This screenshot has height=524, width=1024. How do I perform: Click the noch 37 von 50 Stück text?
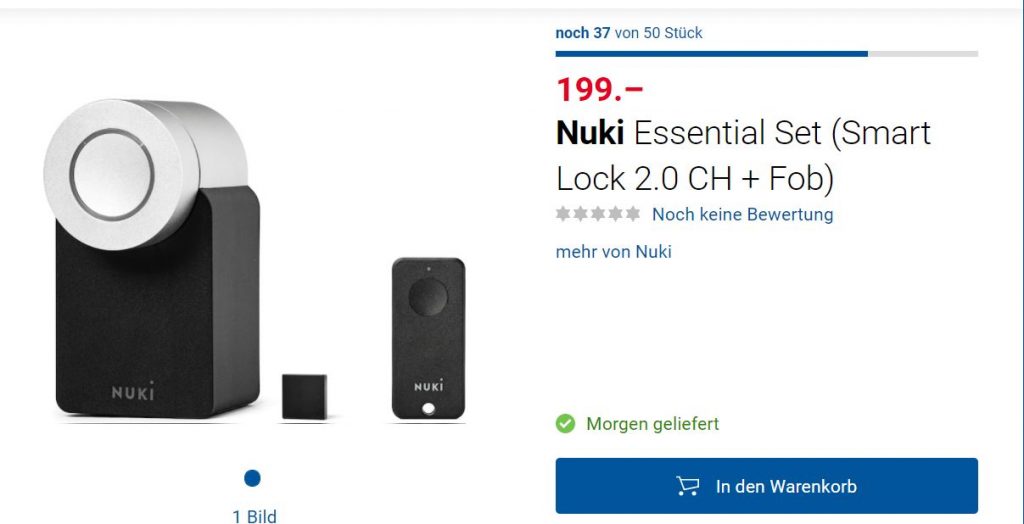[628, 33]
